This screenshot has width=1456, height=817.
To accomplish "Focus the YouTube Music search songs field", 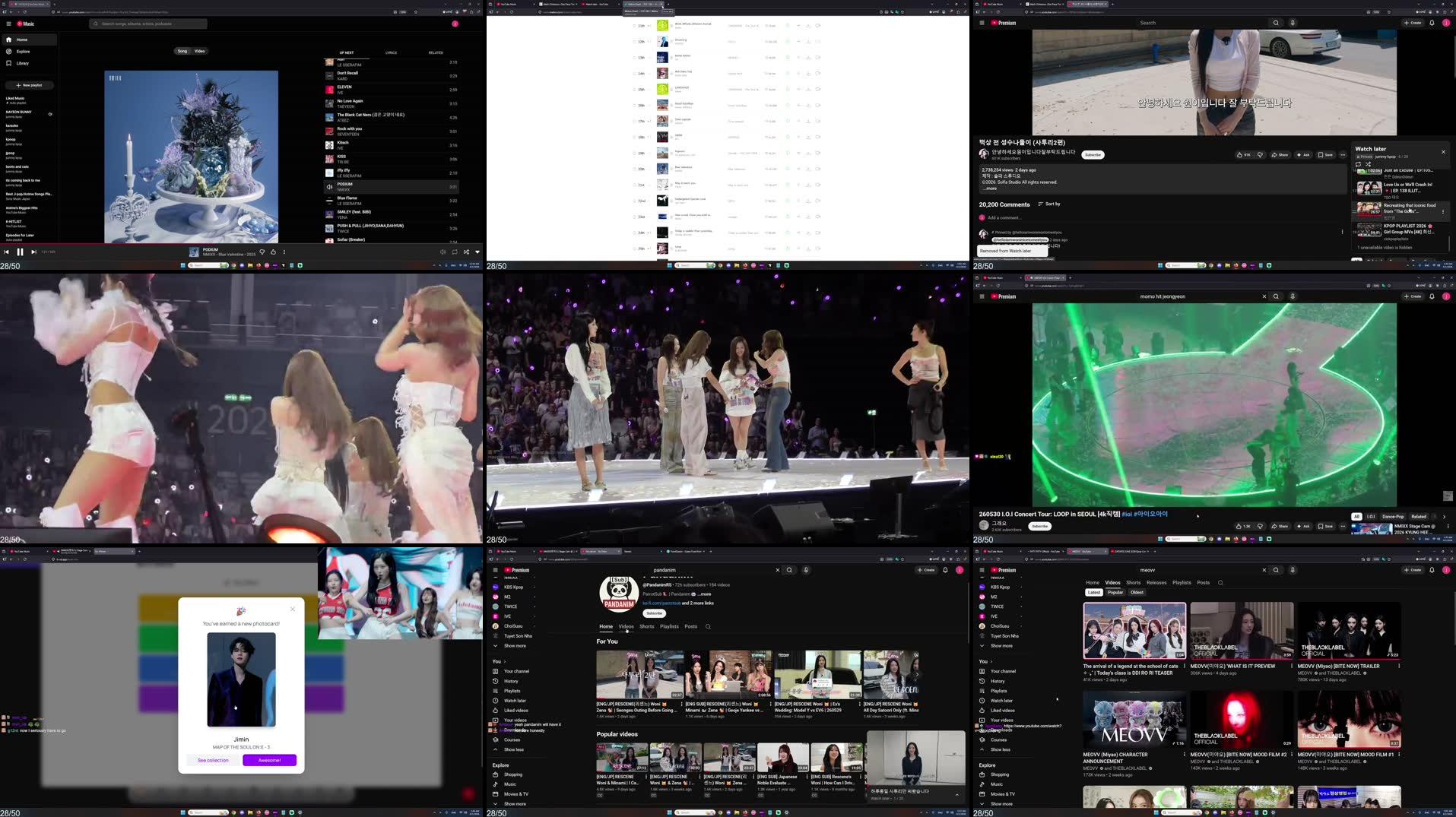I will [149, 24].
